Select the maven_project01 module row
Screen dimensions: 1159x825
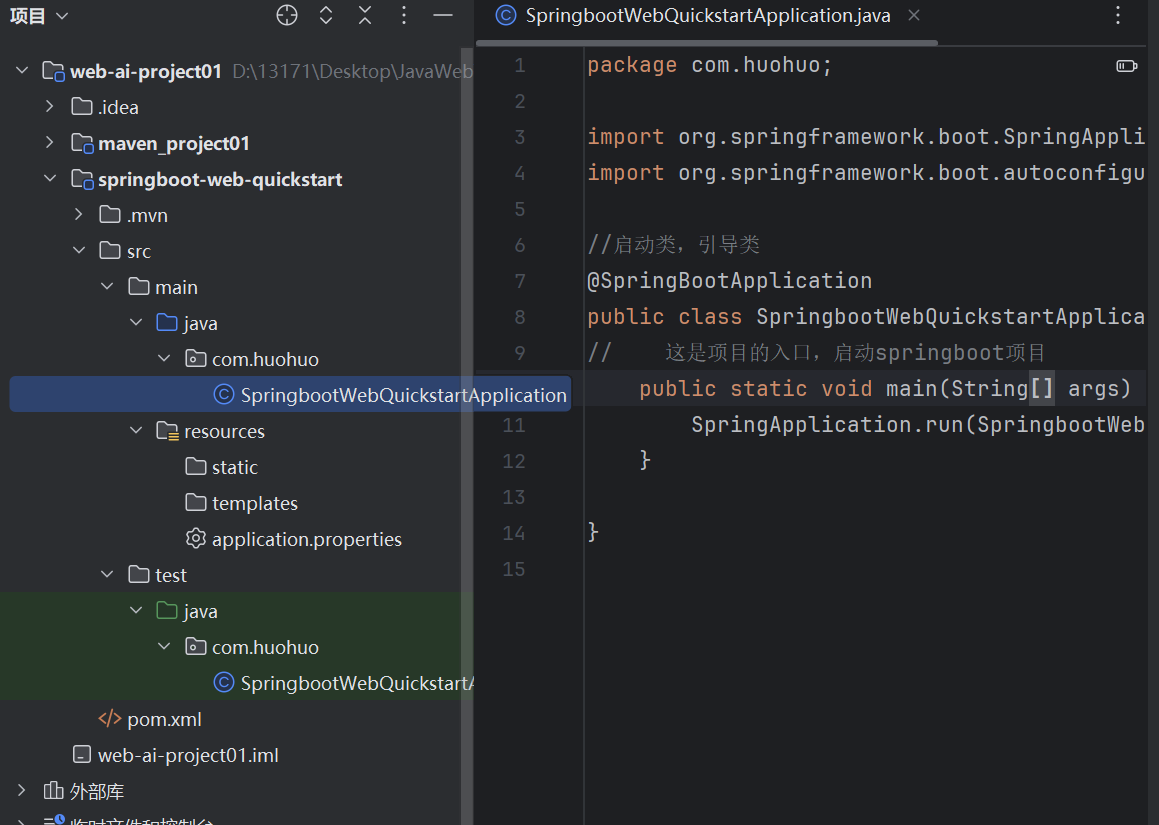(237, 143)
